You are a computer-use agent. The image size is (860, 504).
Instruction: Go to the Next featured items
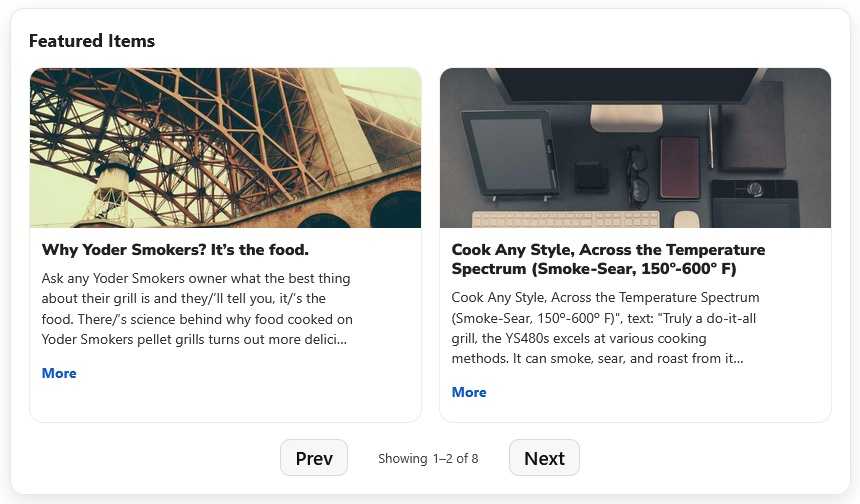(x=544, y=457)
